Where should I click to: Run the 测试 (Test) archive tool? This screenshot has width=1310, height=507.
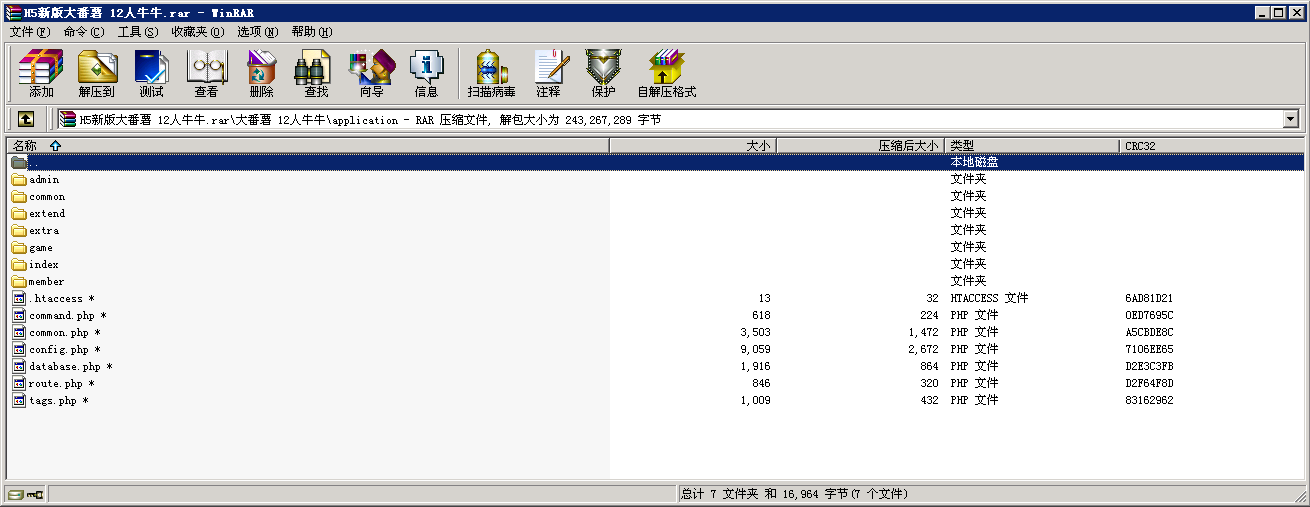(x=151, y=74)
